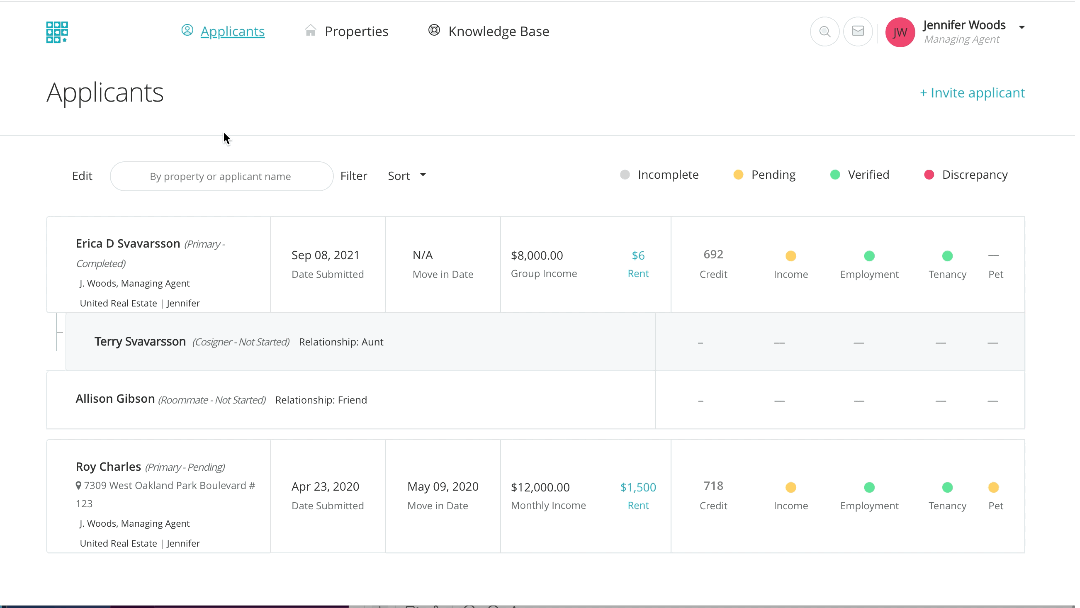Click the Filter button
Screen dimensions: 1080x608
pos(353,176)
